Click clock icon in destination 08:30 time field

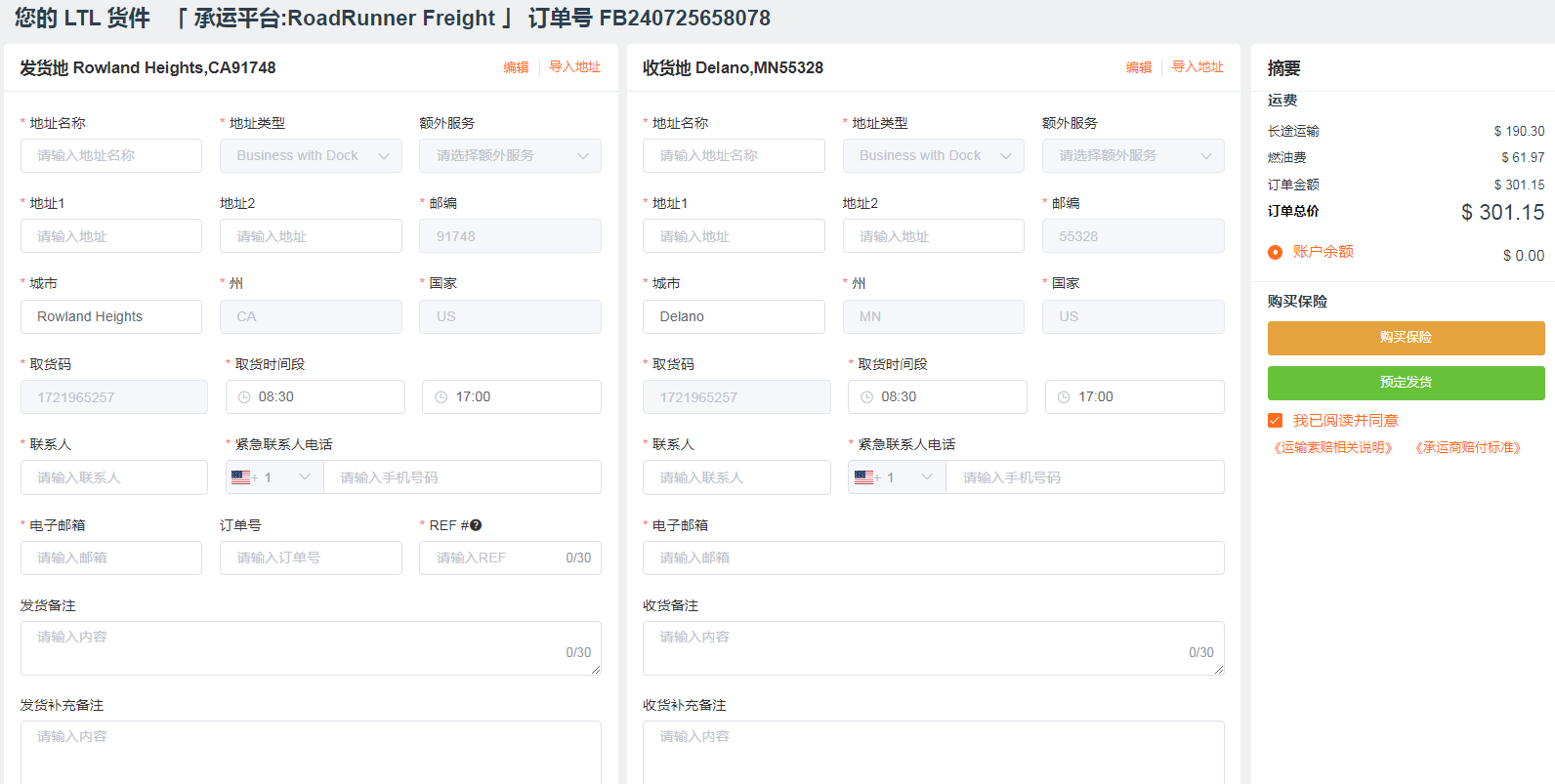click(x=867, y=397)
